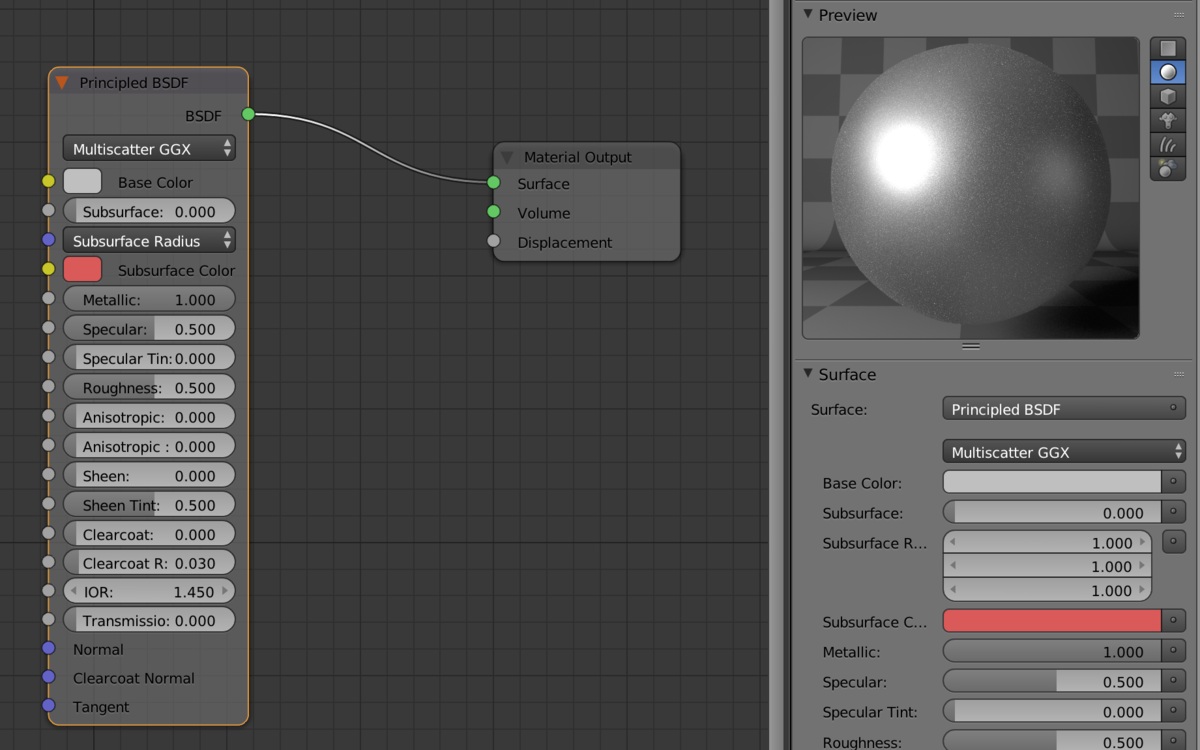Click link dot next to panel Metallic
The image size is (1200, 750).
(1174, 651)
